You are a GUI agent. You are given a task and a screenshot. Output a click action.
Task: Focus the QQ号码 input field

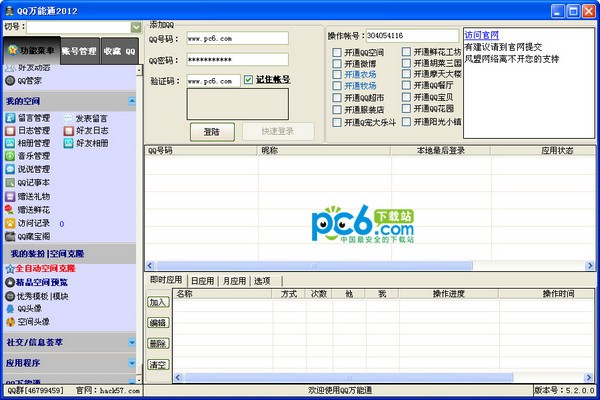tap(238, 38)
